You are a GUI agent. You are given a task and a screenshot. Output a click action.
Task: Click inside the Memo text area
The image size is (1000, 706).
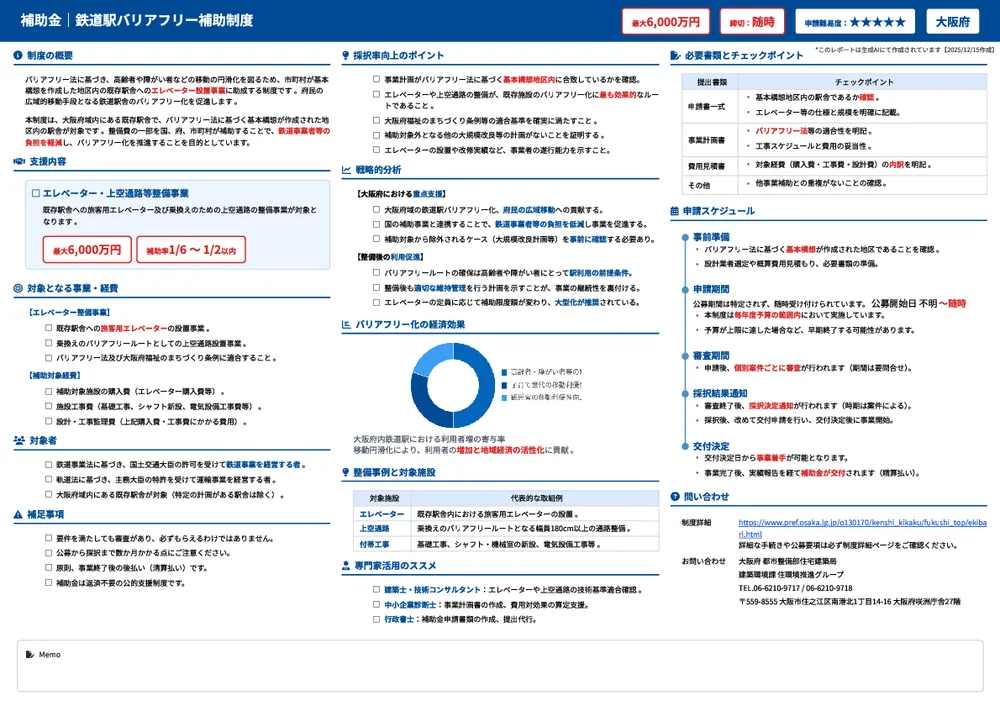500,670
